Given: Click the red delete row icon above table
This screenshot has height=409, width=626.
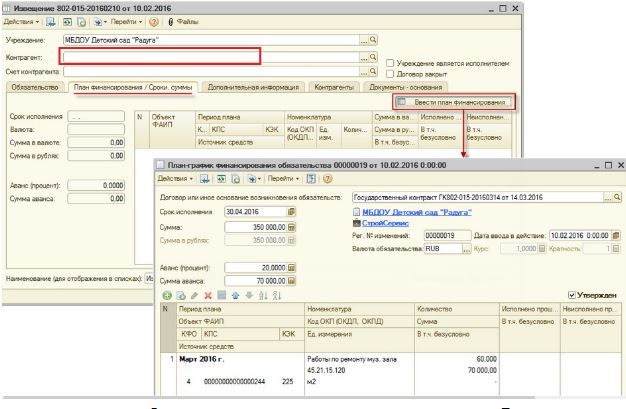Looking at the screenshot, I should click(x=209, y=296).
